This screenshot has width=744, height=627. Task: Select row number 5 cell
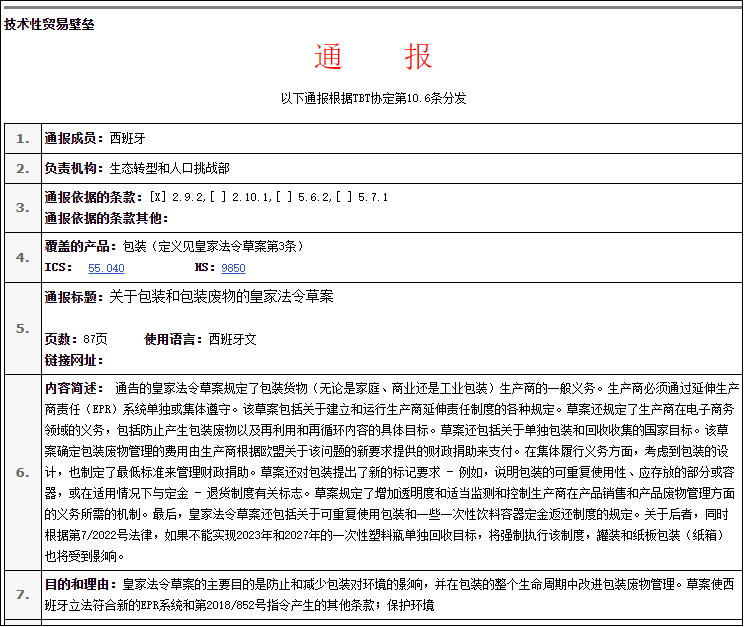tap(22, 328)
